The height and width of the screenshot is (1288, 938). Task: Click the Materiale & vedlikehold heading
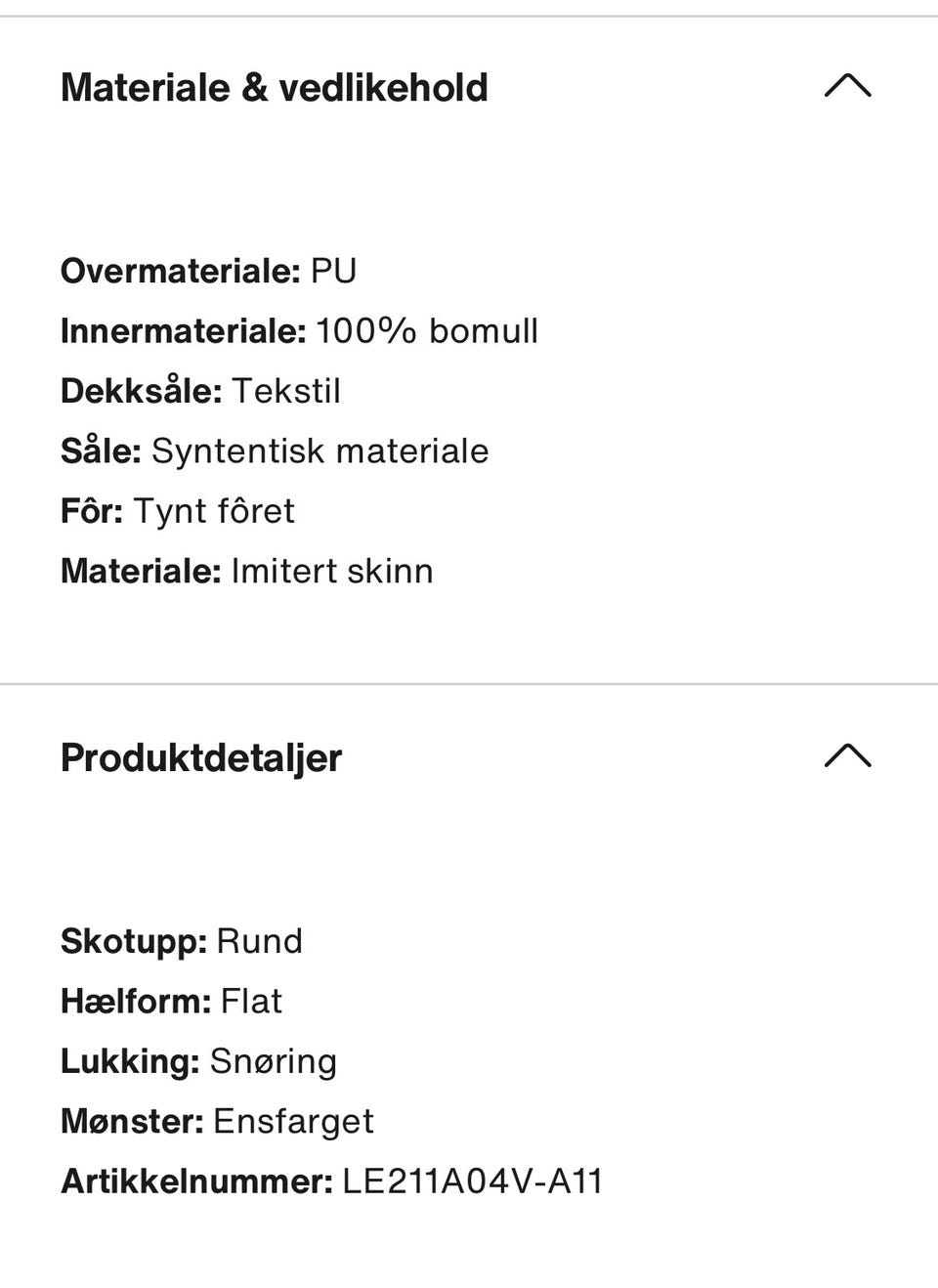[274, 88]
